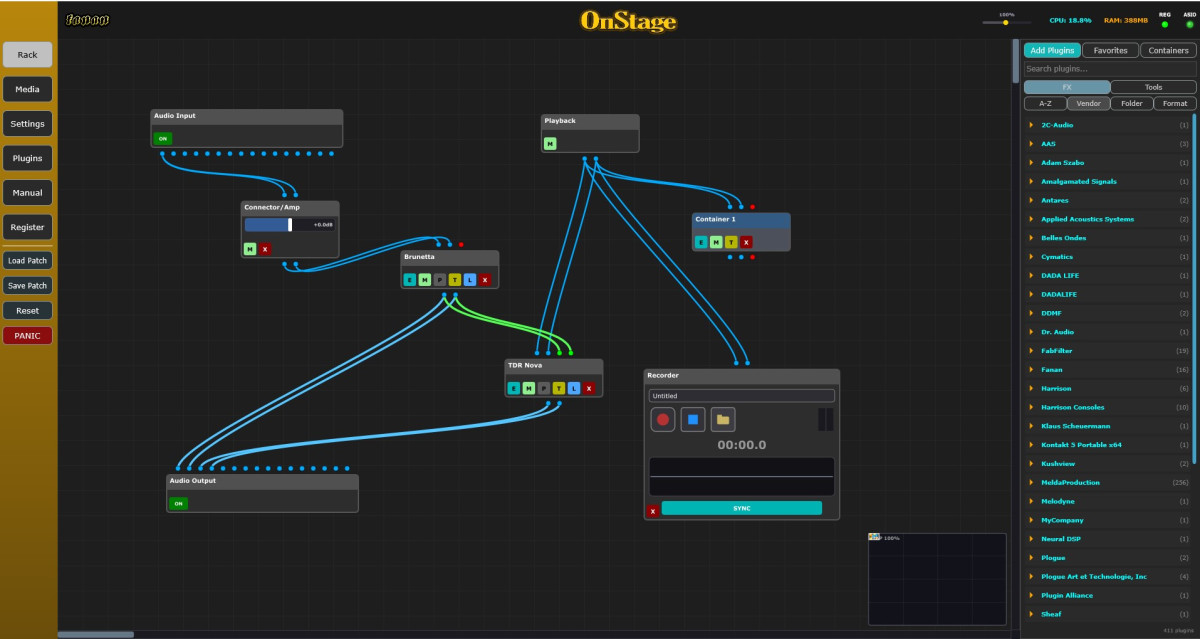Toggle the Audio Output ON switch
This screenshot has width=1200, height=639.
tap(178, 503)
